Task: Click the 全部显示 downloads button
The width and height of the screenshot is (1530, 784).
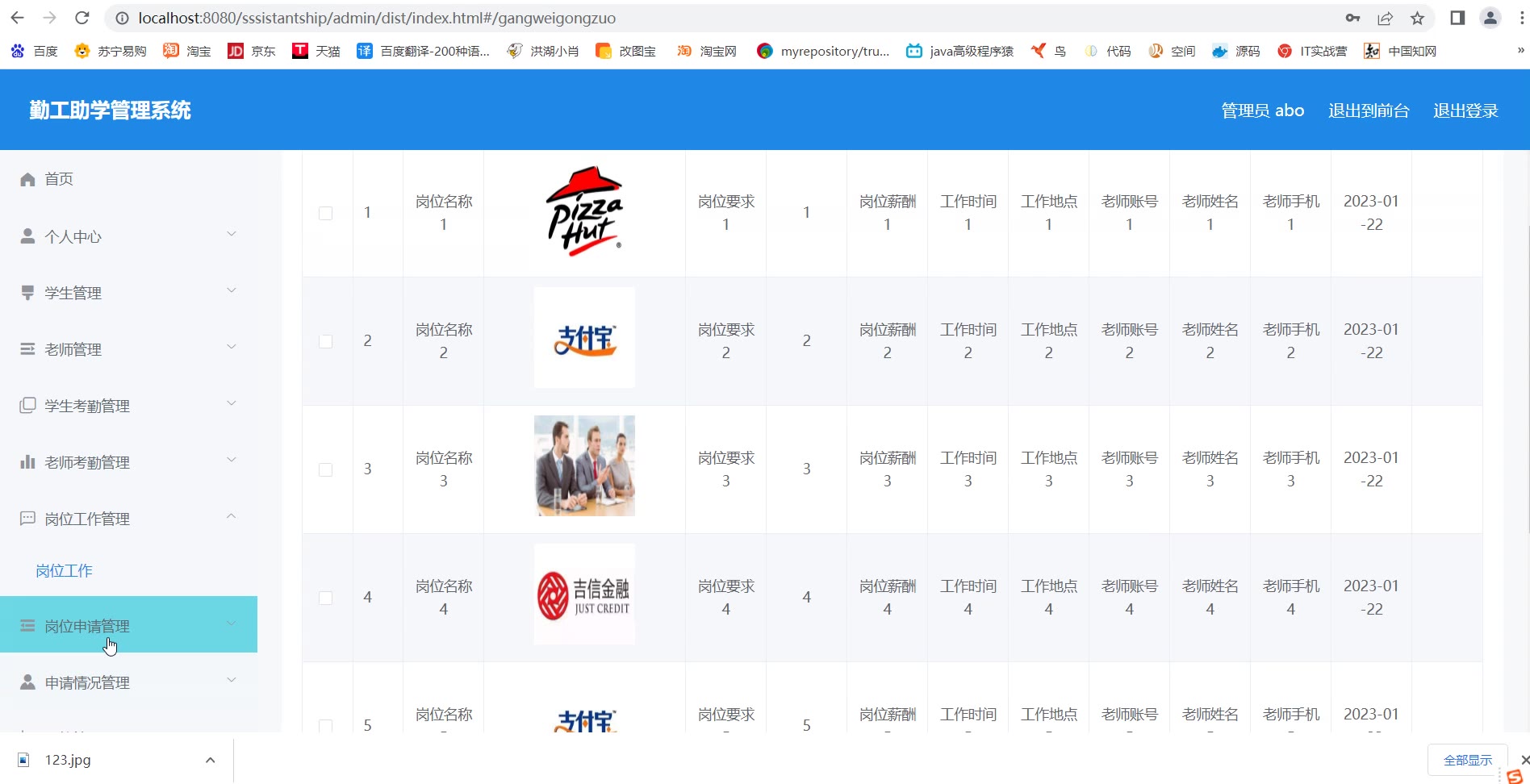Action: 1468,760
